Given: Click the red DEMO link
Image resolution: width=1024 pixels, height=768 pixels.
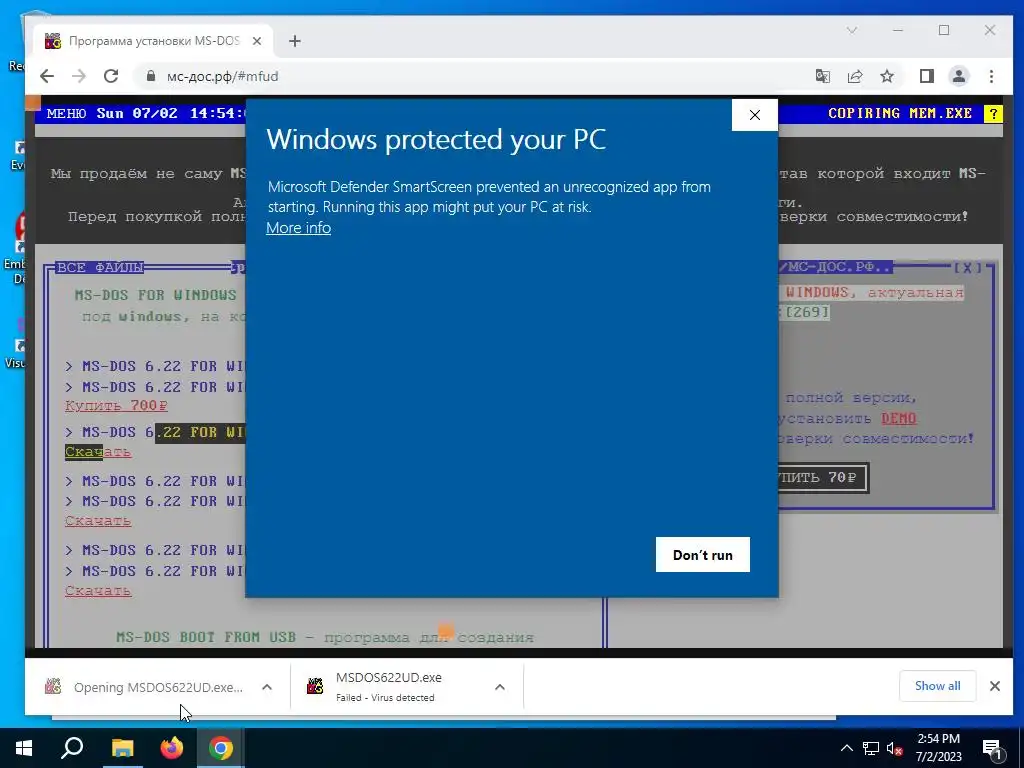Looking at the screenshot, I should click(x=899, y=419).
